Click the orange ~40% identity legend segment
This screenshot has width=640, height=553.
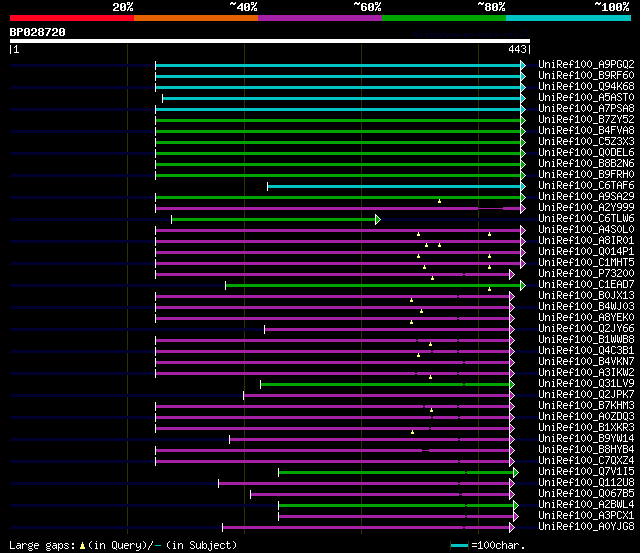pyautogui.click(x=196, y=18)
